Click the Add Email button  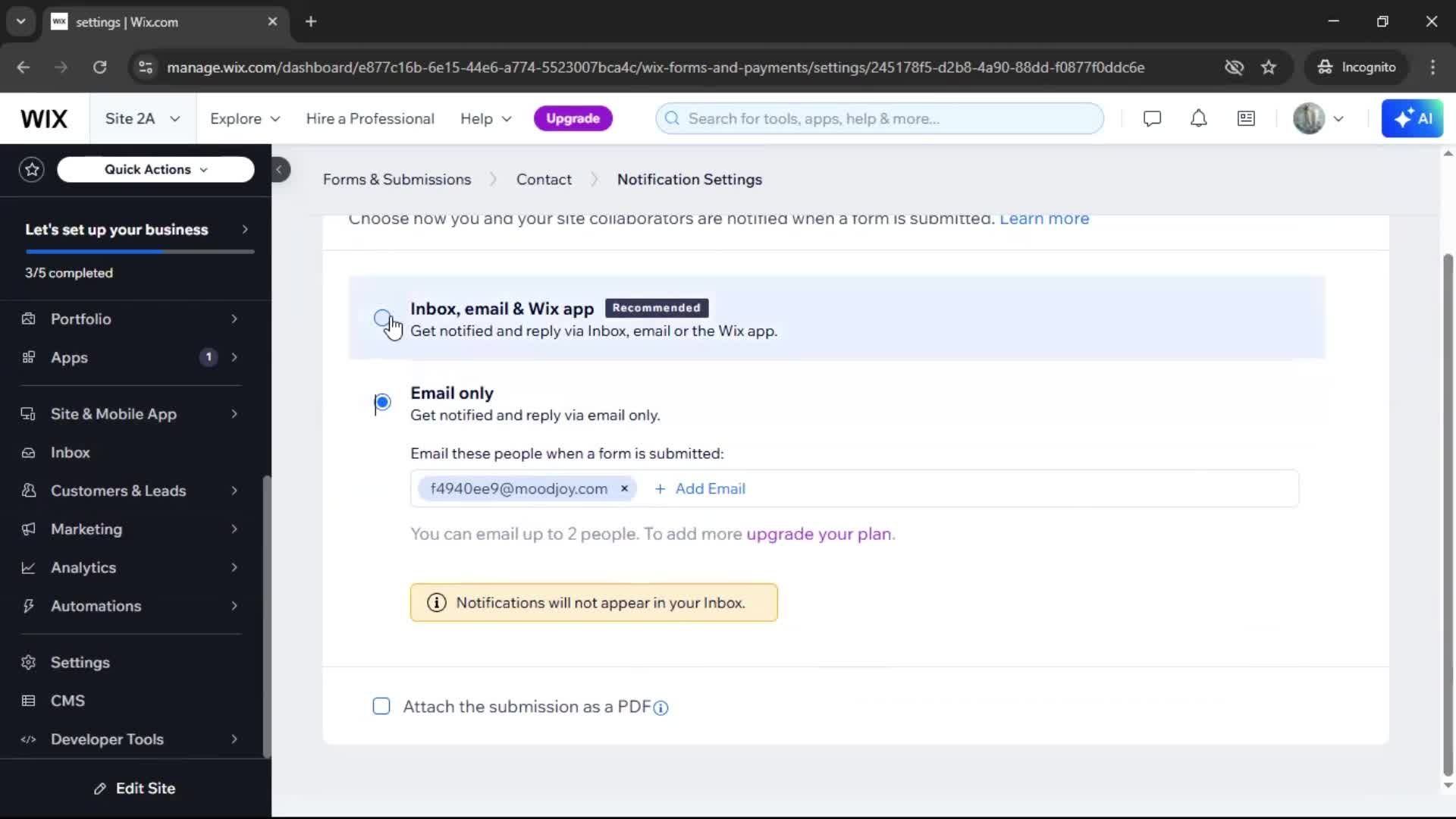pyautogui.click(x=700, y=489)
